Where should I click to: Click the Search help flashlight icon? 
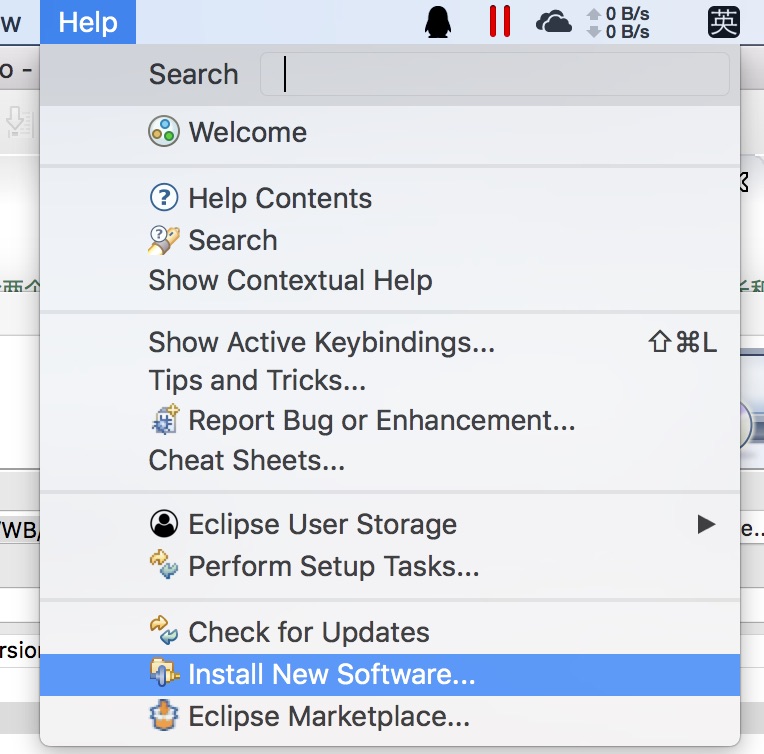[x=164, y=240]
